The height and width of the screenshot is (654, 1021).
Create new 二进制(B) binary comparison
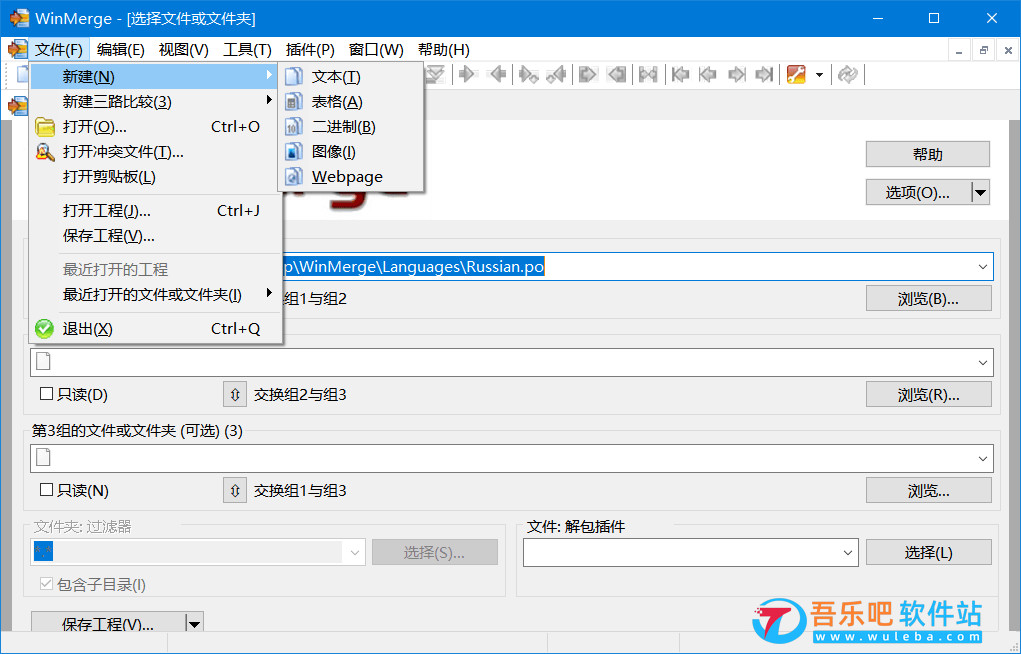click(x=352, y=126)
